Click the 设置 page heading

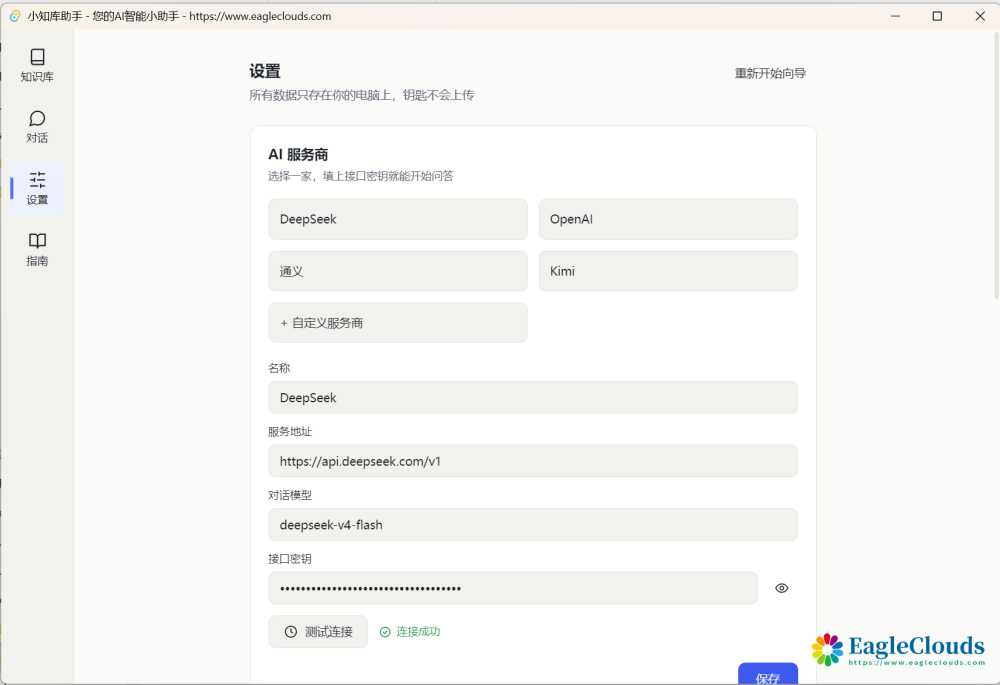pyautogui.click(x=265, y=71)
